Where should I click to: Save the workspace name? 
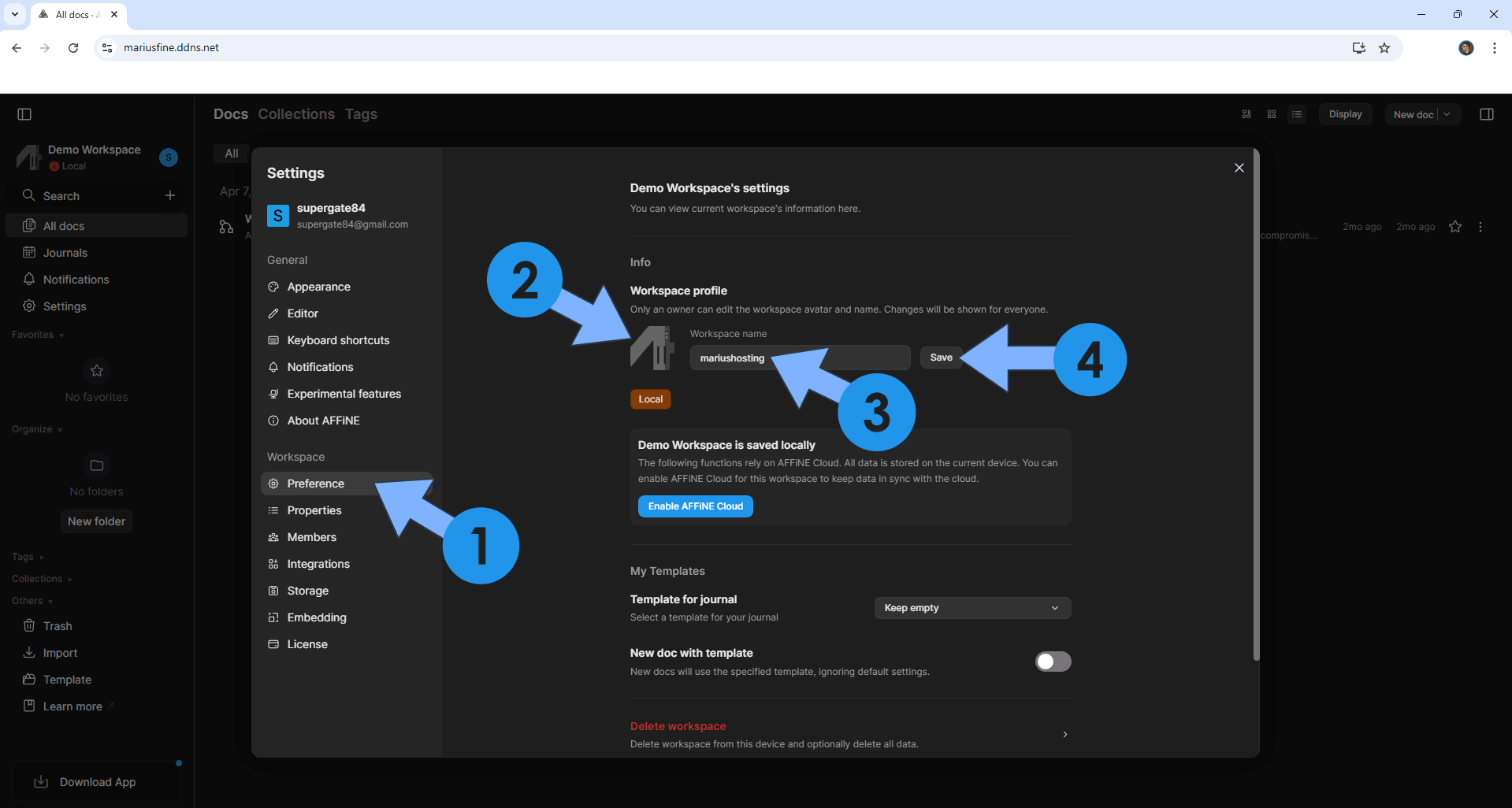point(941,358)
